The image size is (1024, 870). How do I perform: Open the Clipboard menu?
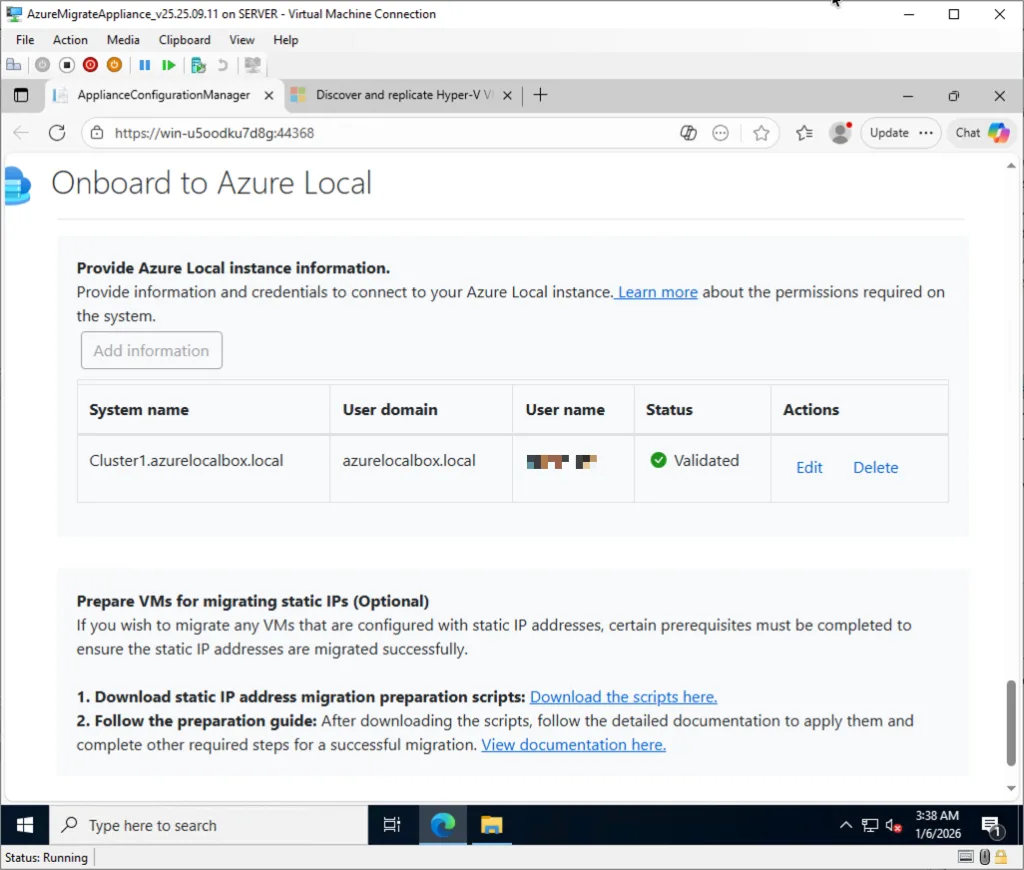click(184, 40)
